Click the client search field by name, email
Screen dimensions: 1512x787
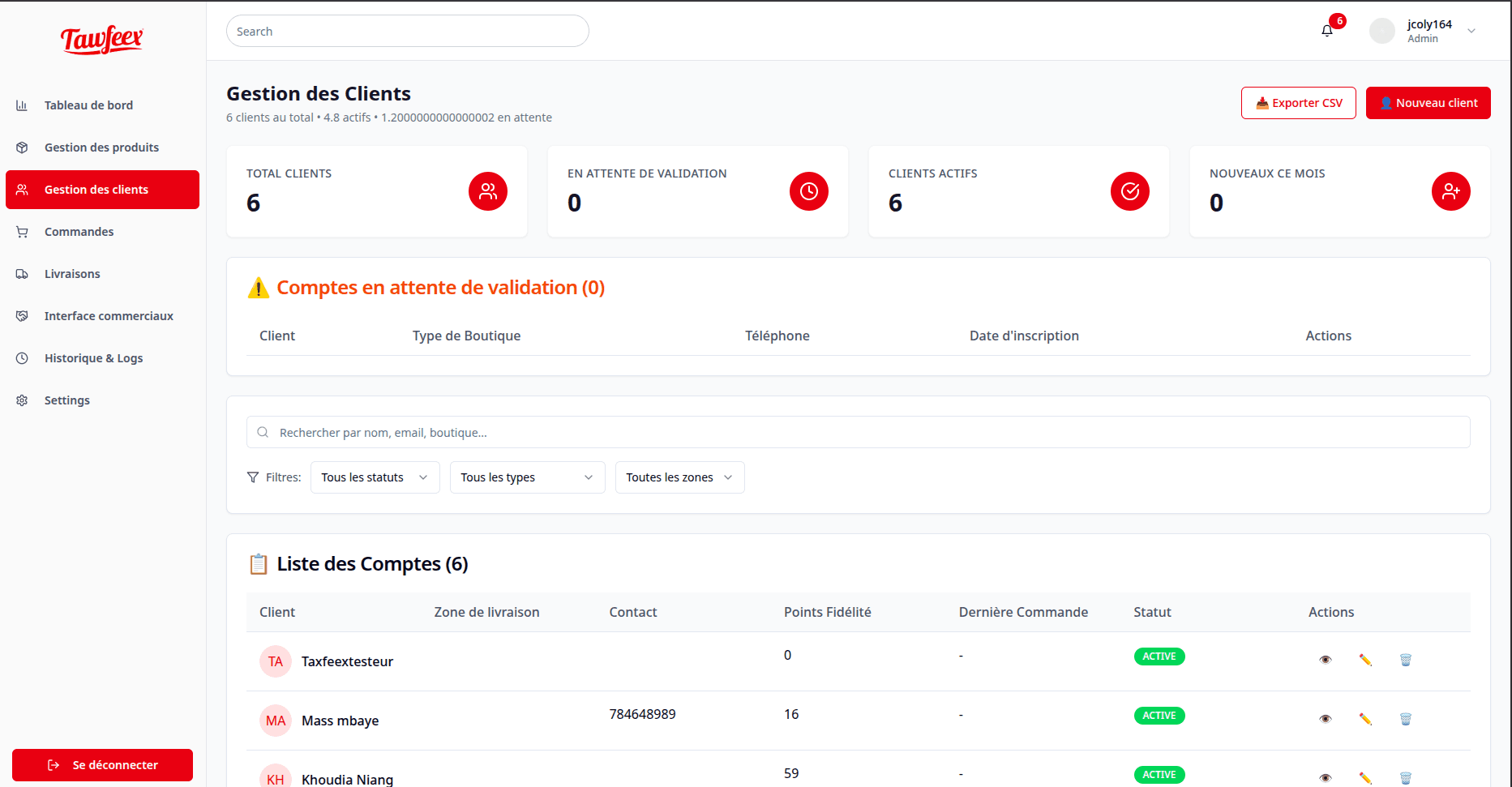pos(858,432)
